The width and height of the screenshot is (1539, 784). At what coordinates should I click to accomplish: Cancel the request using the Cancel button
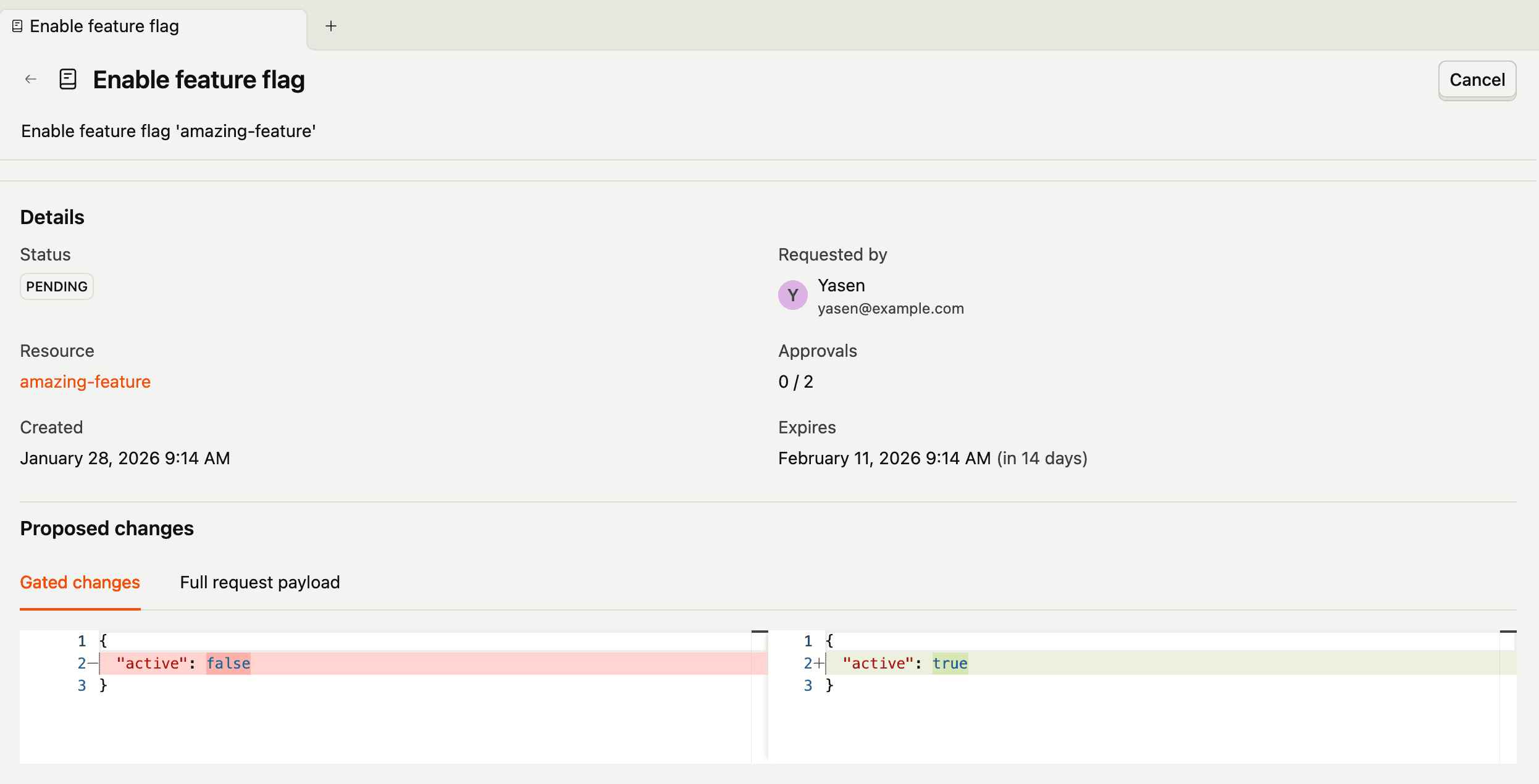click(1477, 80)
